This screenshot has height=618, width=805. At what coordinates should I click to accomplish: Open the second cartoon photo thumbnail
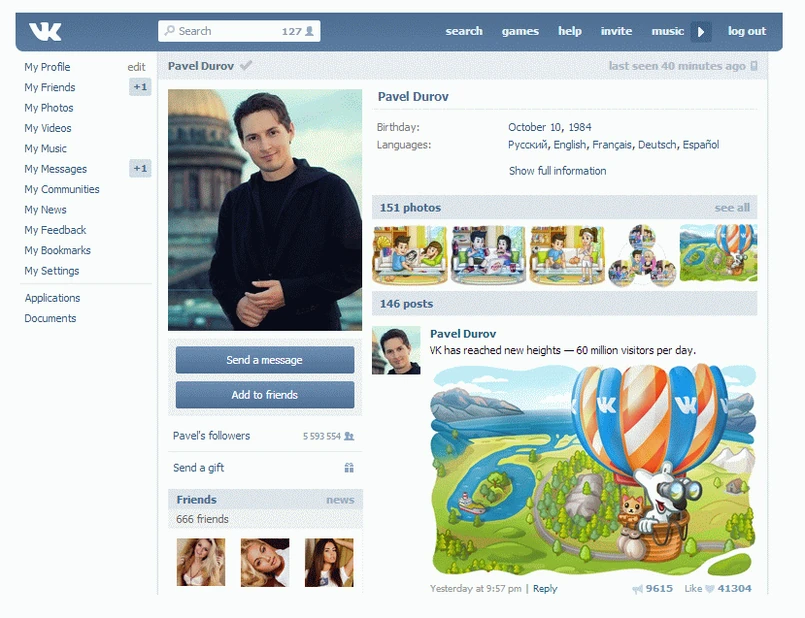pos(488,255)
